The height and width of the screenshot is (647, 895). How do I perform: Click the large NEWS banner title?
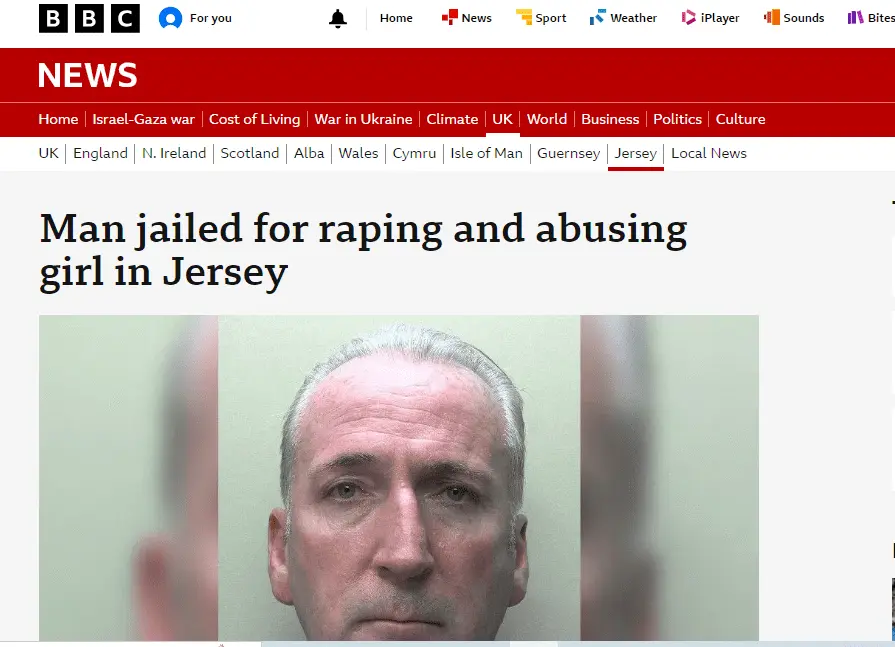(88, 75)
